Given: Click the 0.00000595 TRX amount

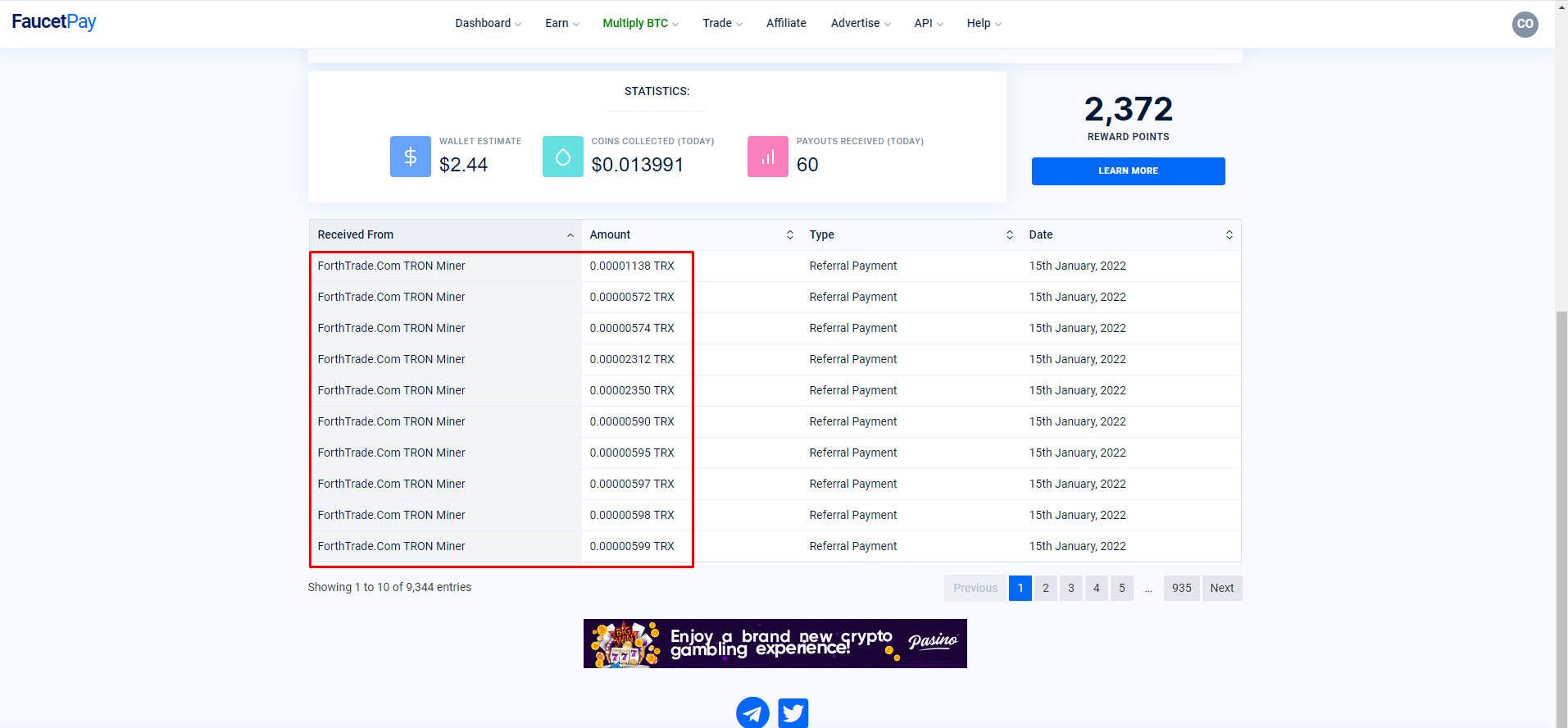Looking at the screenshot, I should [632, 453].
